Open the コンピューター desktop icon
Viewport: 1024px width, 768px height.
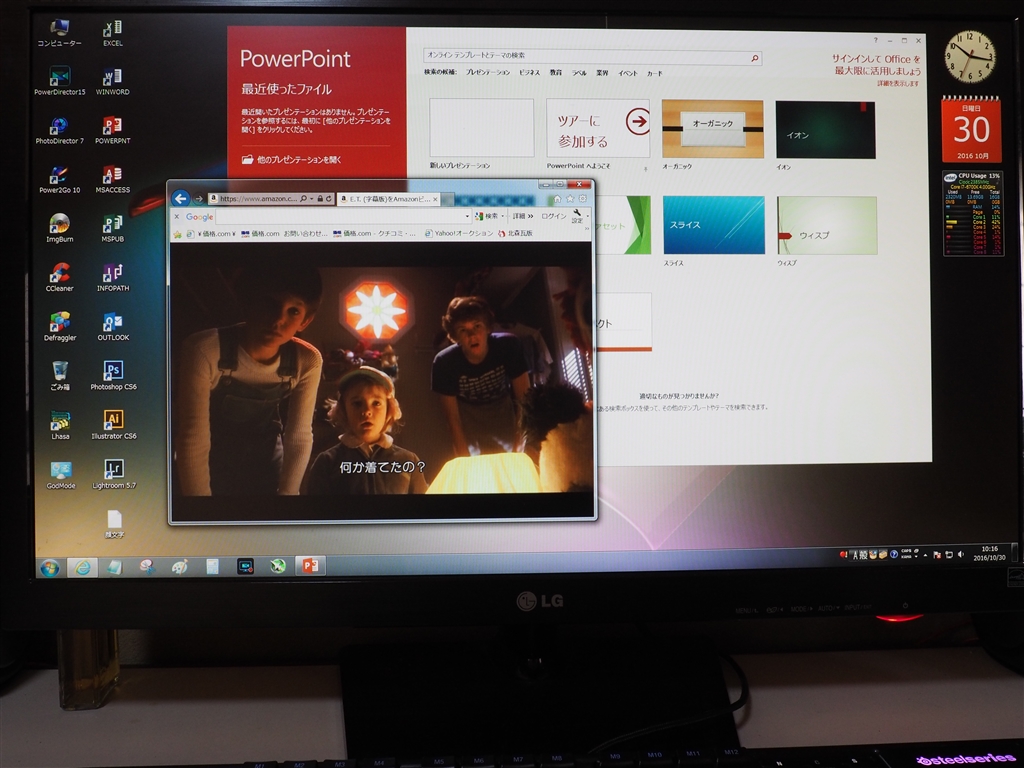(x=59, y=33)
